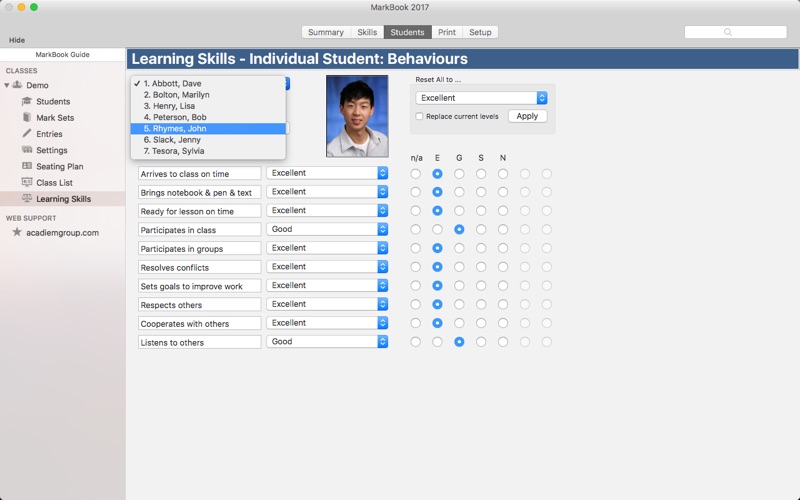The width and height of the screenshot is (800, 500).
Task: Collapse the Demo class tree
Action: [7, 85]
